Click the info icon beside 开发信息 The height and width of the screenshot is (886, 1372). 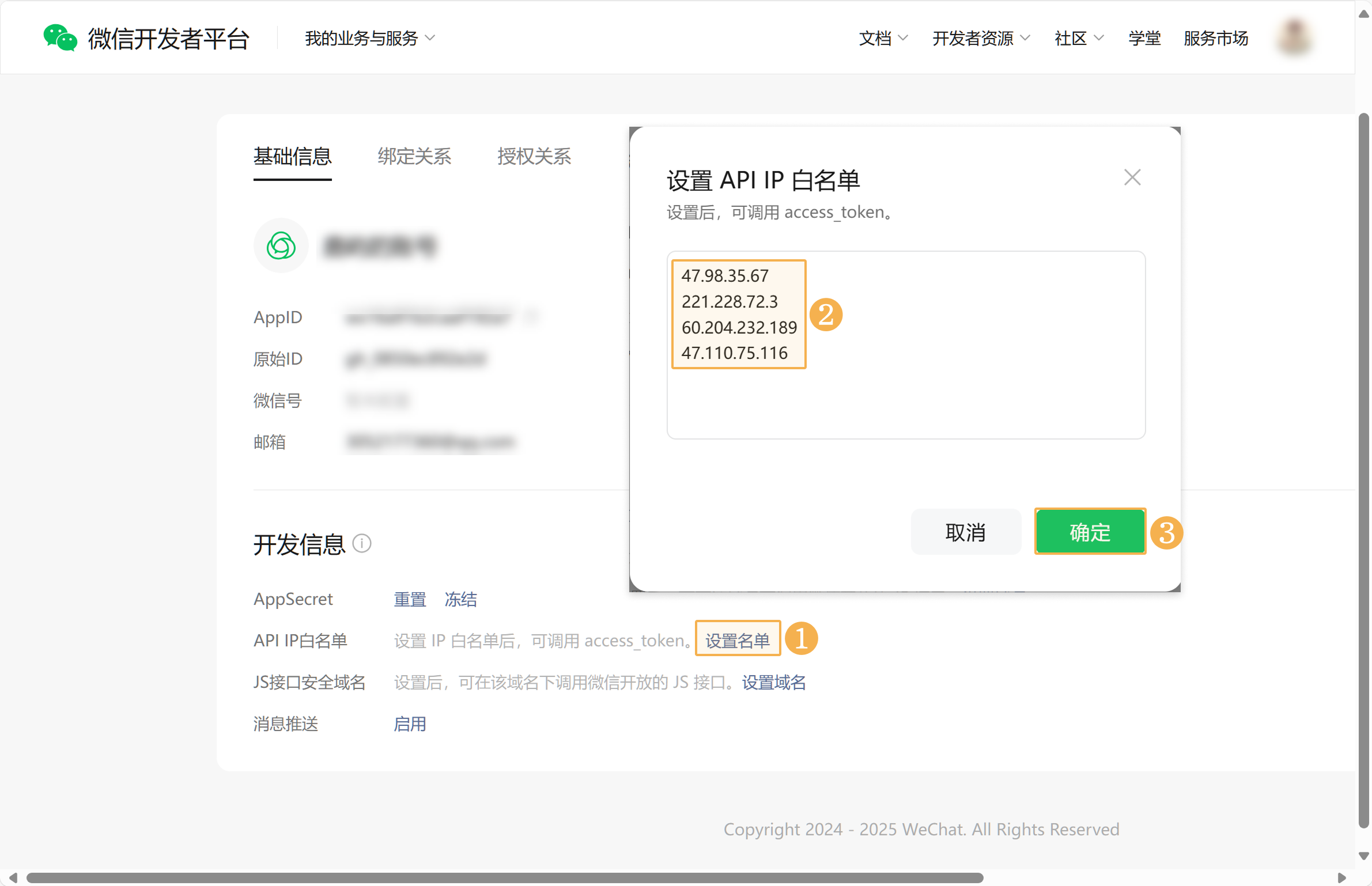coord(361,543)
